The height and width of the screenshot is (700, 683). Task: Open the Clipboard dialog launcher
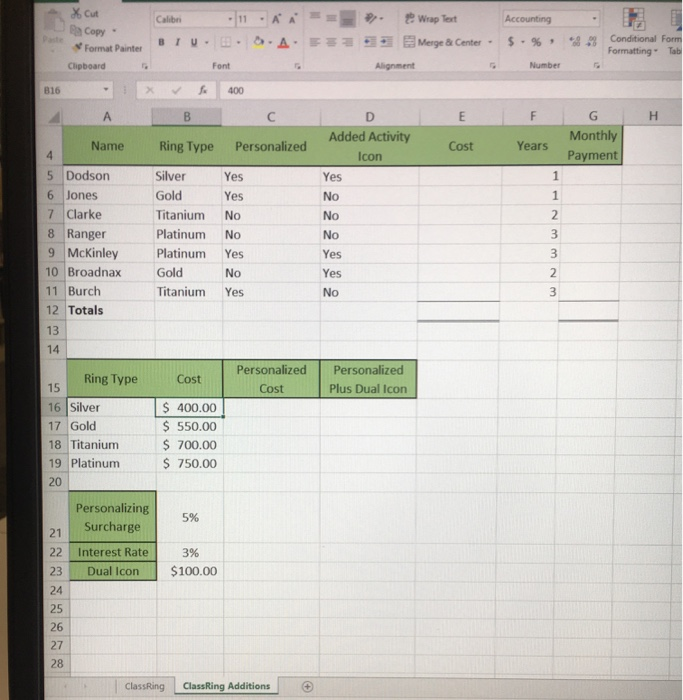(x=145, y=66)
